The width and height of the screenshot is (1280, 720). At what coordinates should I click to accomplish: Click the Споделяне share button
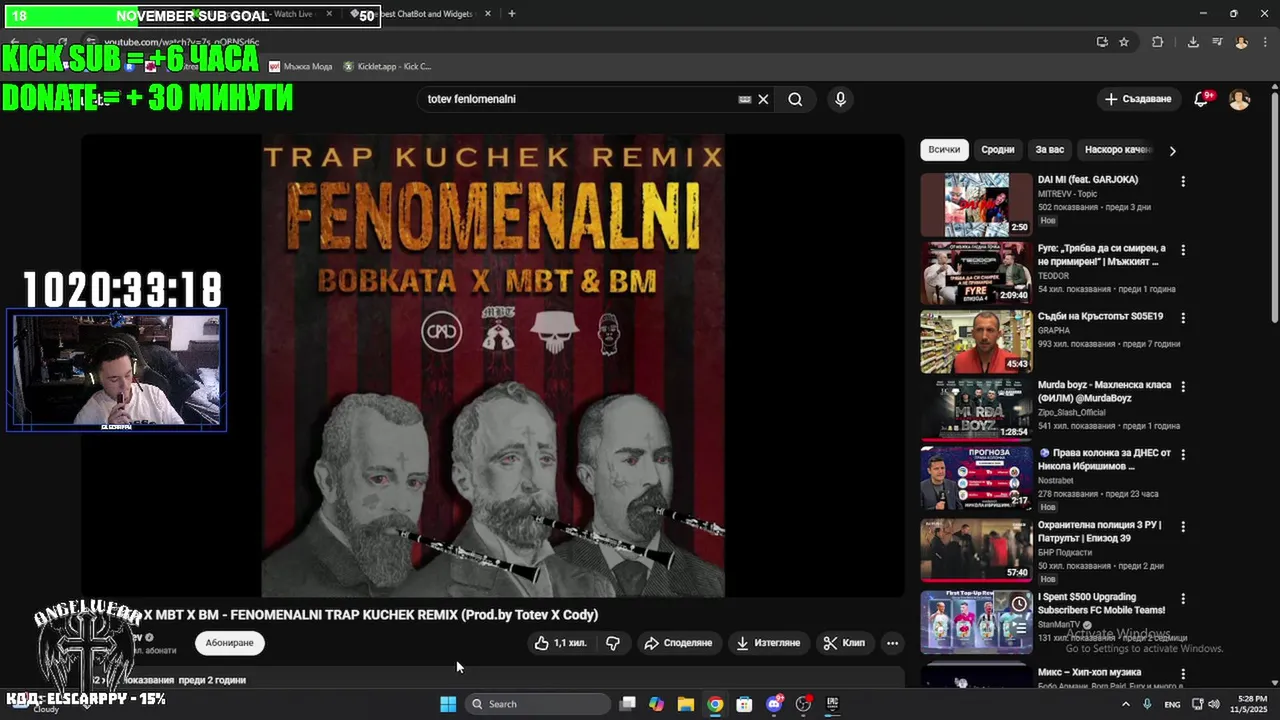(x=678, y=643)
